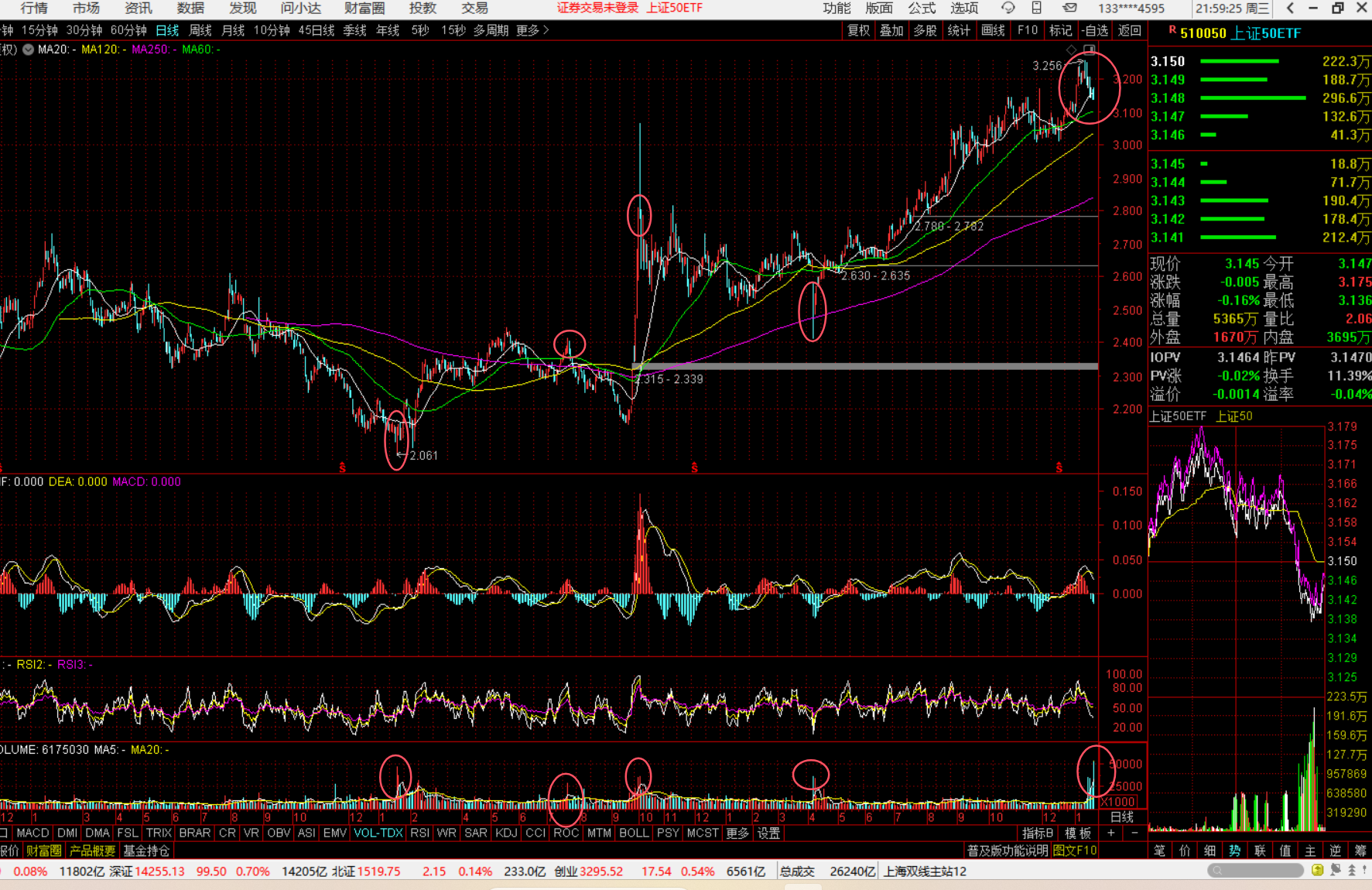Expand the MA indicator dropdown circle arrow
This screenshot has height=890, width=1372.
[29, 50]
